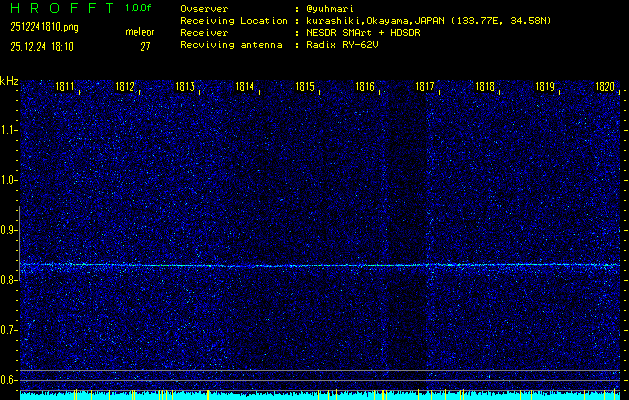Select the 0.9 frequency axis label

point(9,230)
